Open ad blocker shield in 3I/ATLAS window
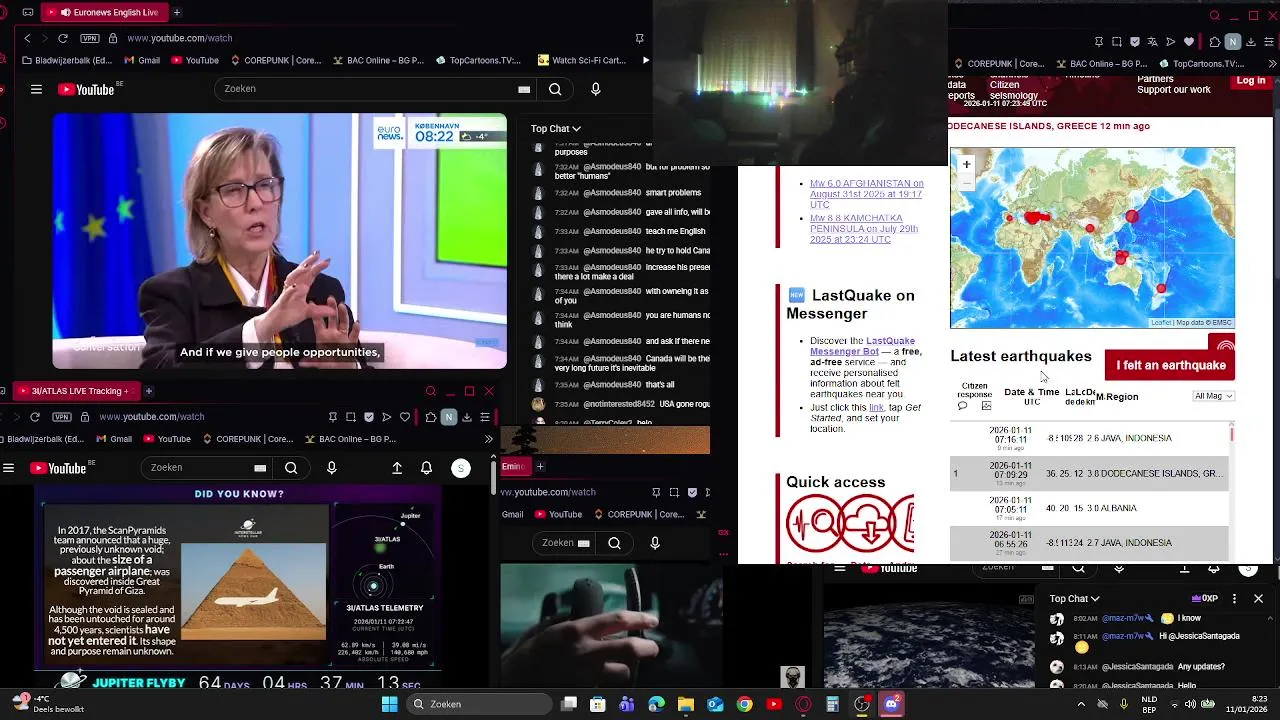 [x=369, y=417]
